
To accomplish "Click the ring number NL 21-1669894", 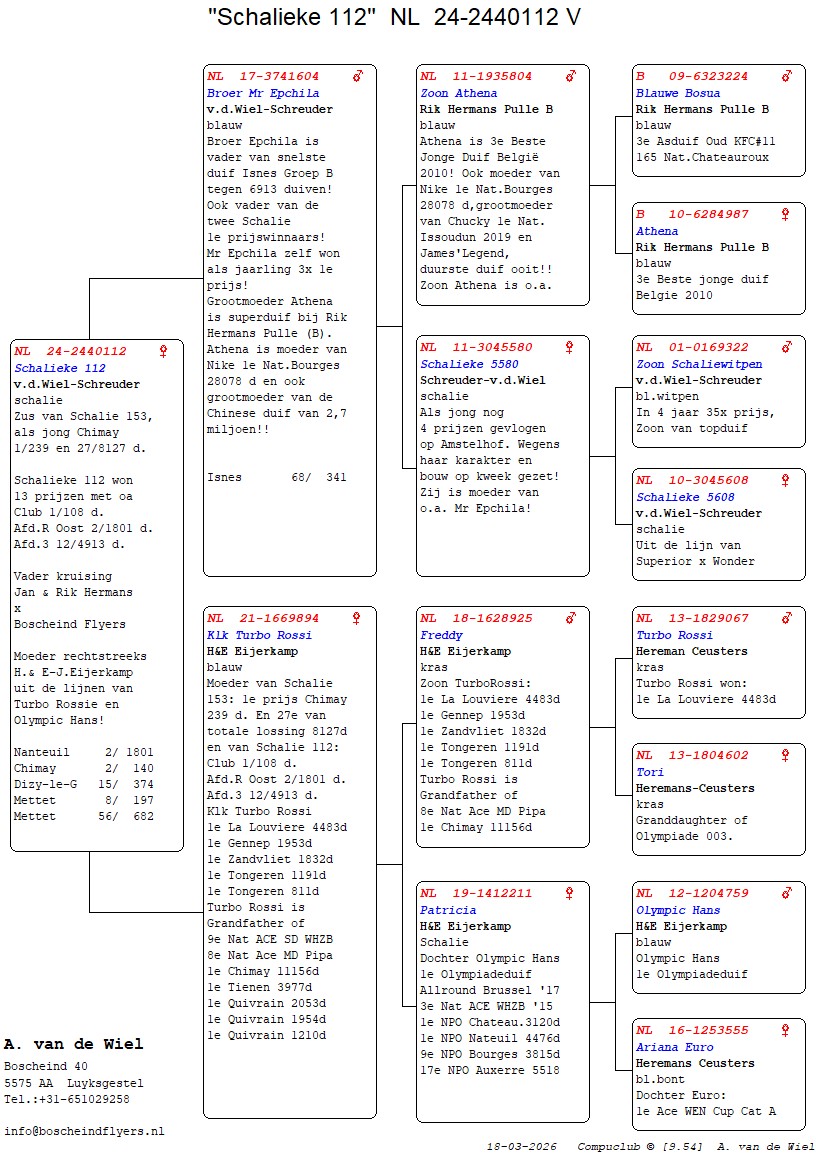I will pos(263,618).
